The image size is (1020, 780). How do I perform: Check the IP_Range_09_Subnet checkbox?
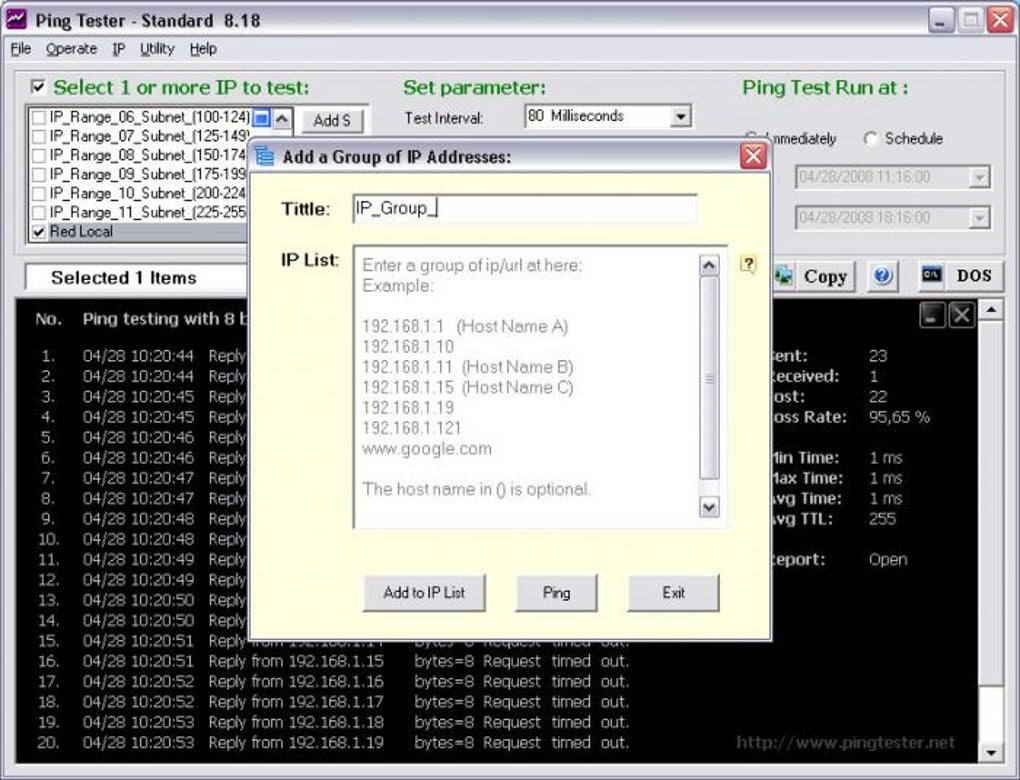(39, 174)
